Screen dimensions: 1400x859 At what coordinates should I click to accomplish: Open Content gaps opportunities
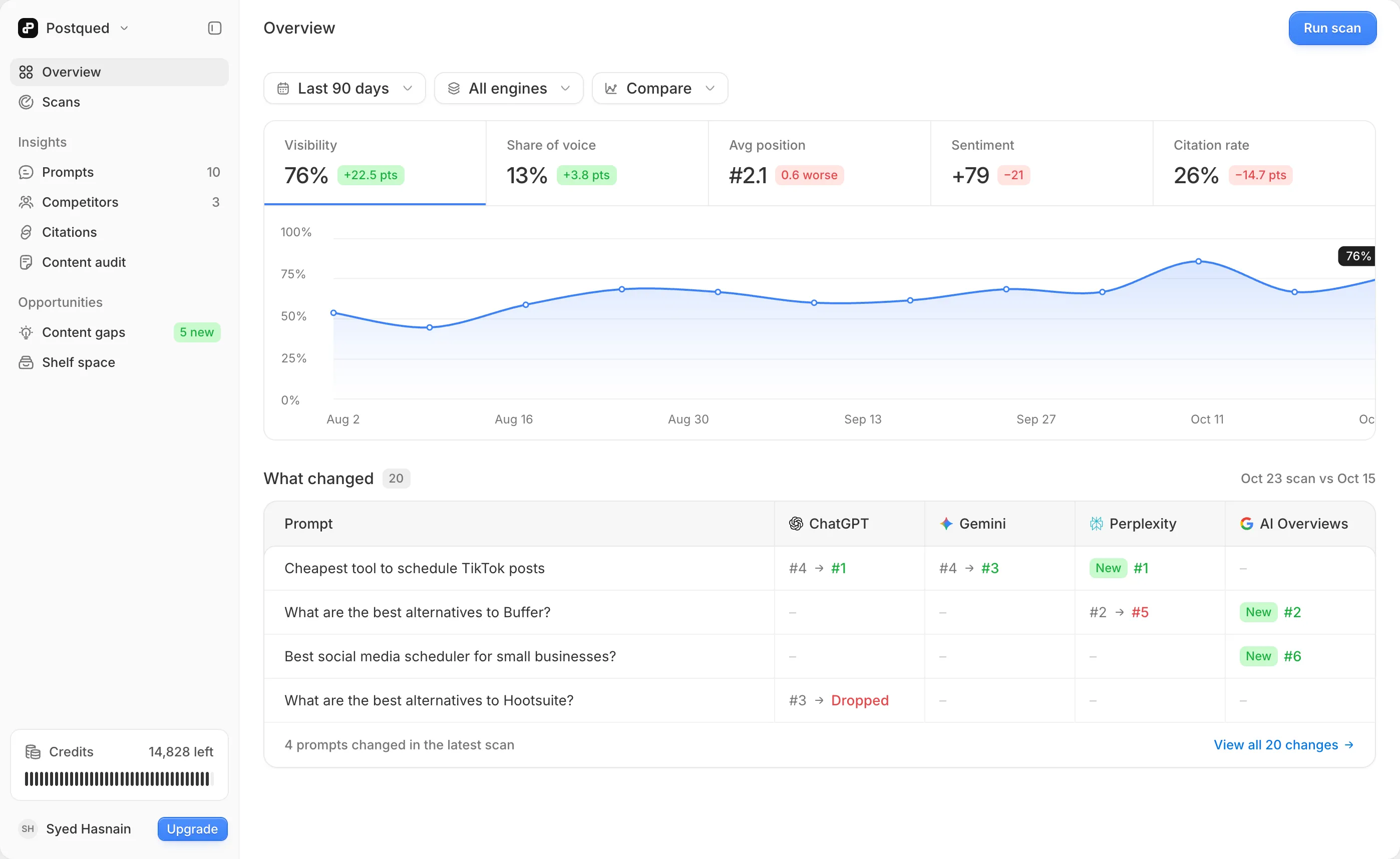pos(119,332)
